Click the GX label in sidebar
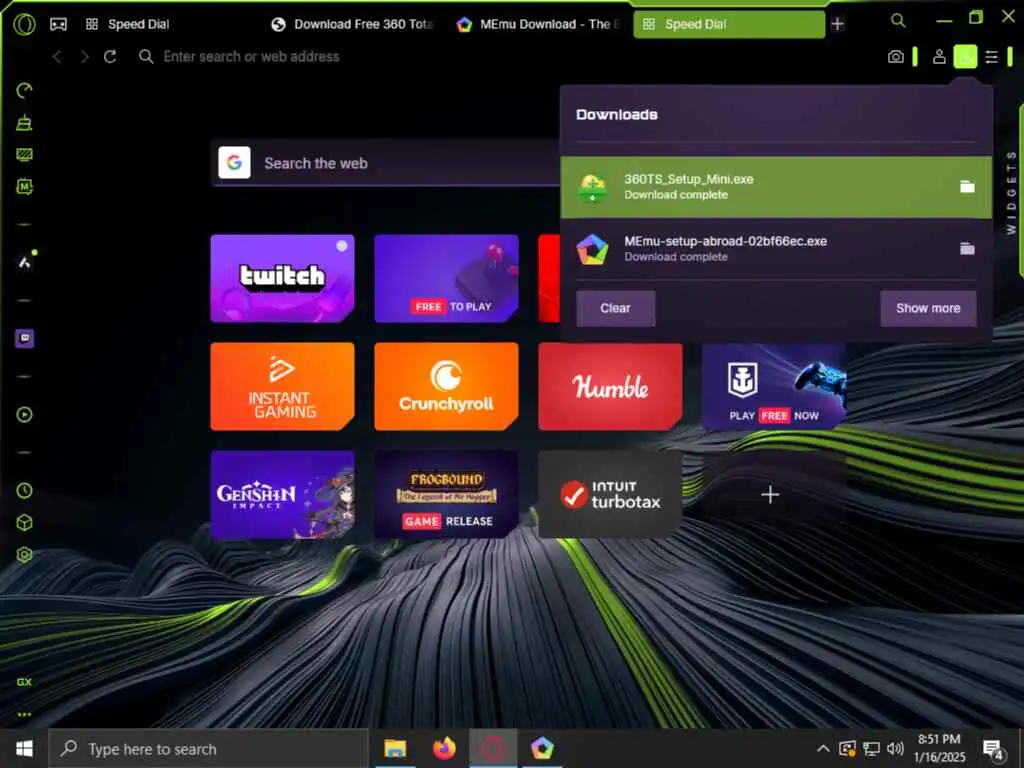The width and height of the screenshot is (1024, 768). (x=24, y=682)
